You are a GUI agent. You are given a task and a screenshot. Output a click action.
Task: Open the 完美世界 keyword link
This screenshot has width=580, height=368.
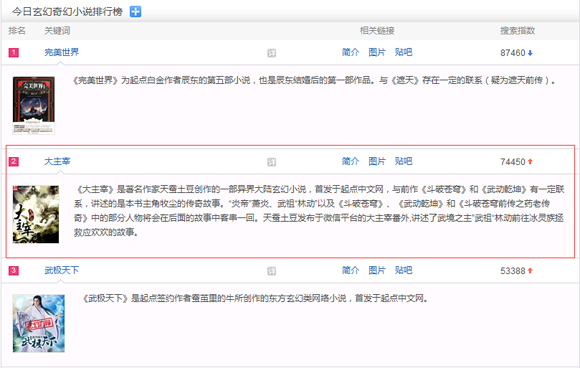click(x=61, y=53)
